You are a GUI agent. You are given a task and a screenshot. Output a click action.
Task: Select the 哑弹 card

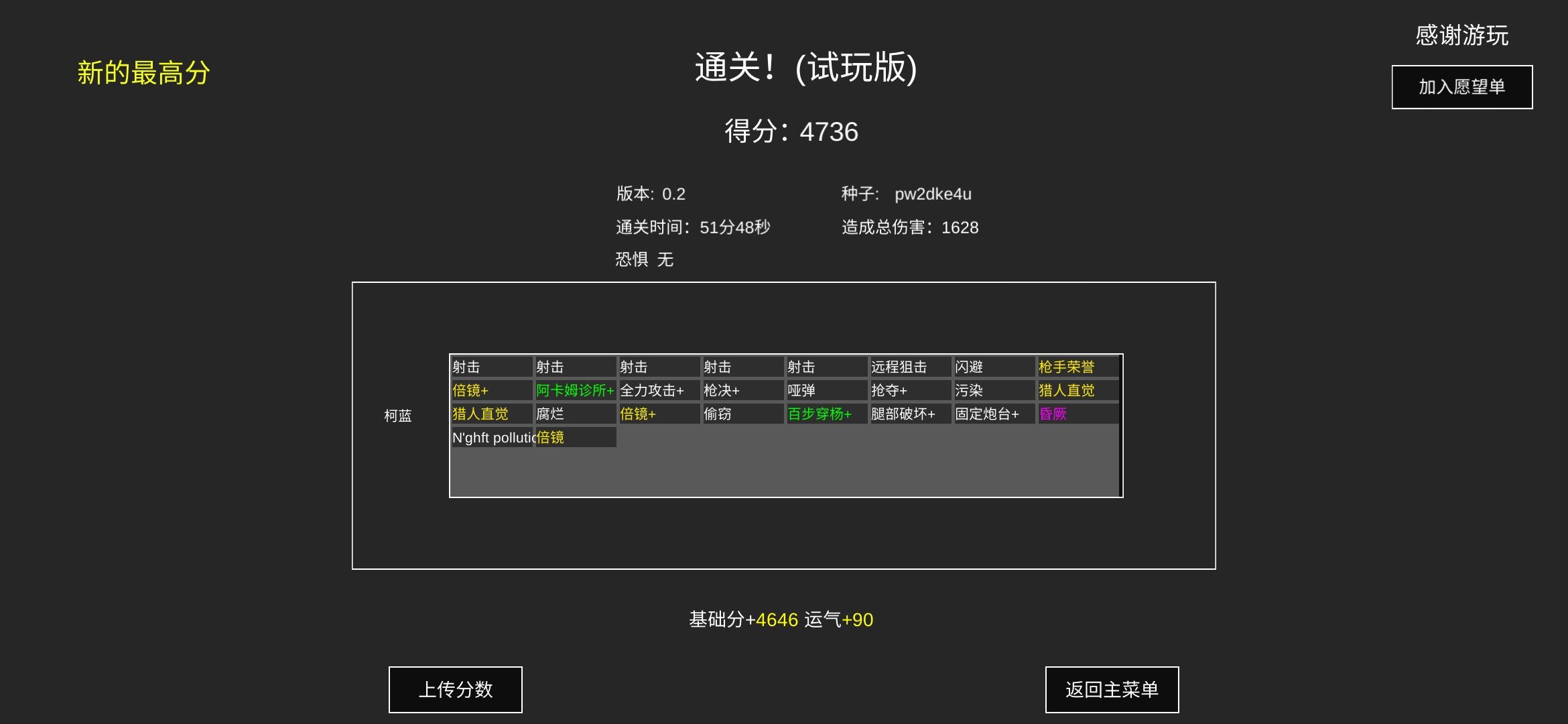coord(825,390)
